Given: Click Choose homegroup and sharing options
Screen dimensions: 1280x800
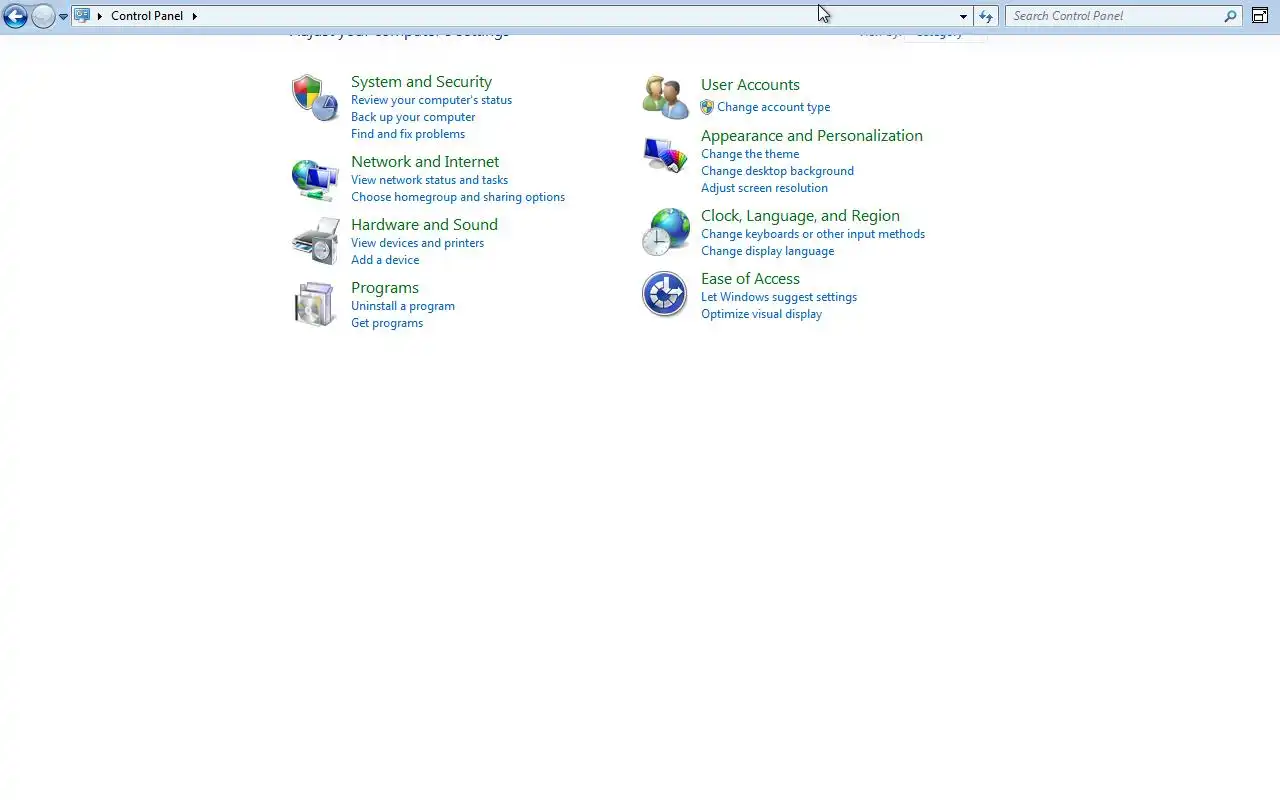Looking at the screenshot, I should coord(458,197).
